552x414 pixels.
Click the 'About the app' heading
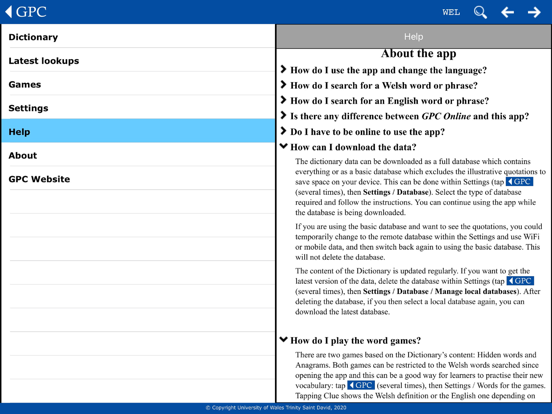tap(418, 54)
